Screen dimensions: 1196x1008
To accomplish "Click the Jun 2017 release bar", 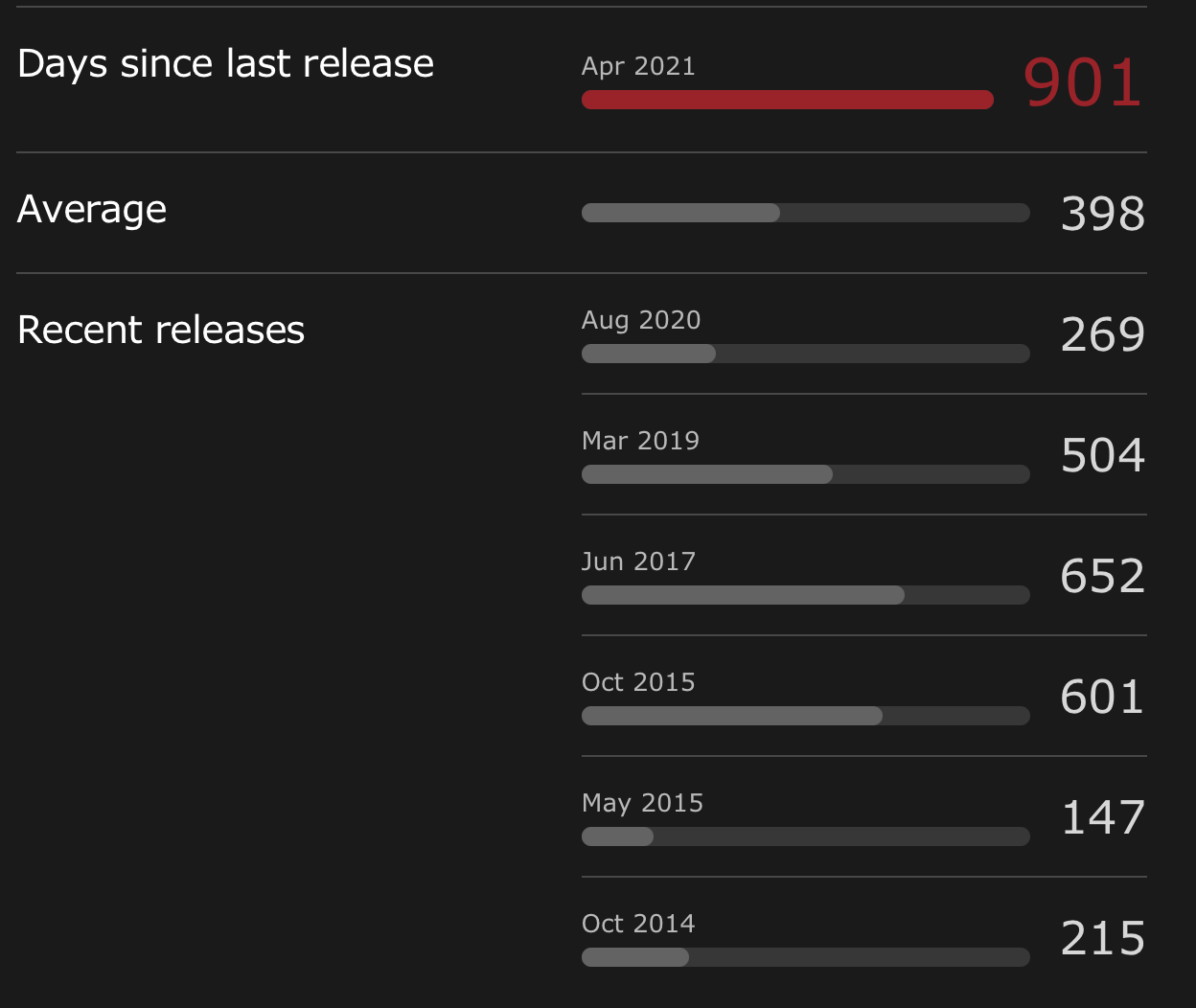I will [x=806, y=595].
